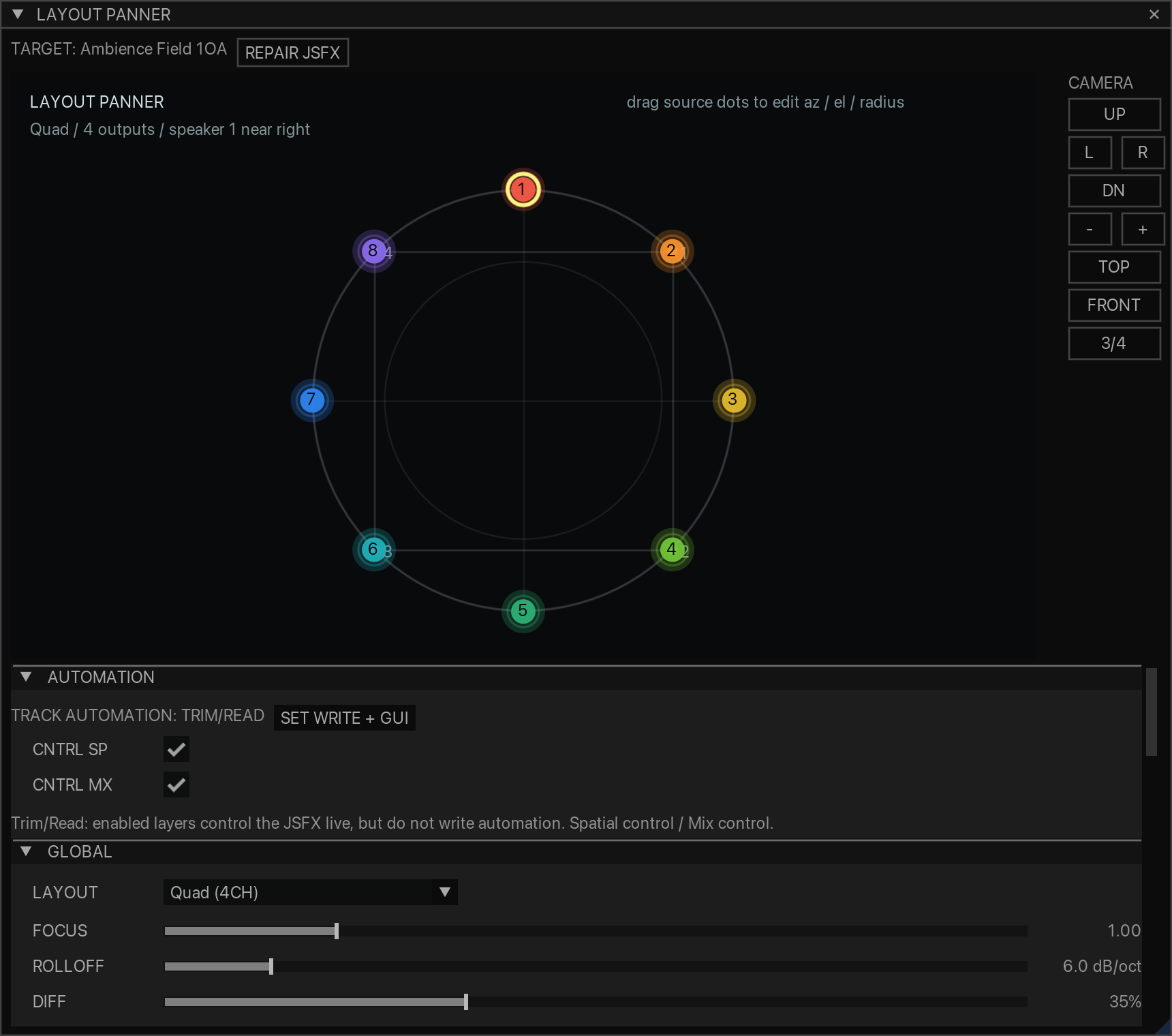Zoom camera out with minus button
Image resolution: width=1172 pixels, height=1036 pixels.
point(1090,228)
